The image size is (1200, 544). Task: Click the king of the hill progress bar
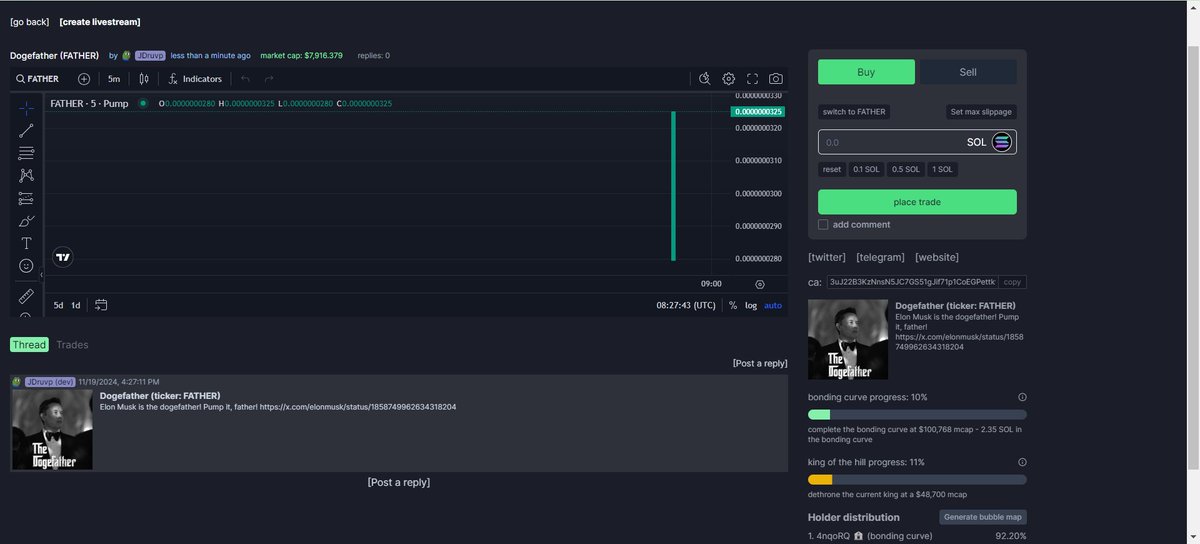point(917,480)
